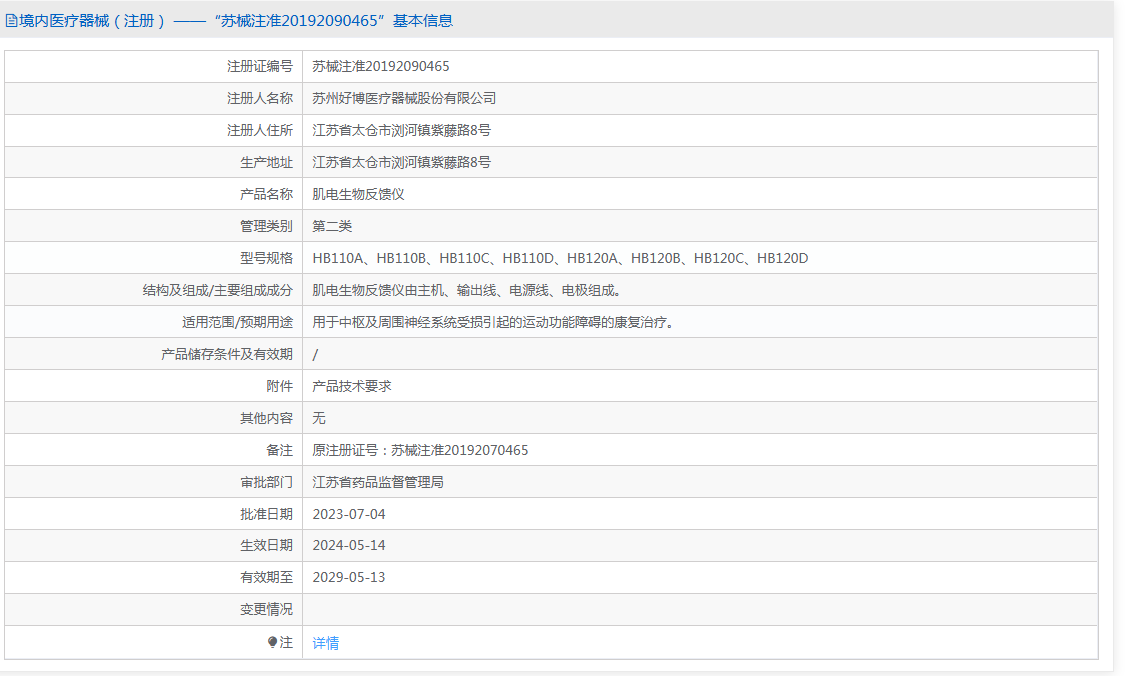
Task: Open the 详情 link in the notes row
Action: tap(326, 643)
